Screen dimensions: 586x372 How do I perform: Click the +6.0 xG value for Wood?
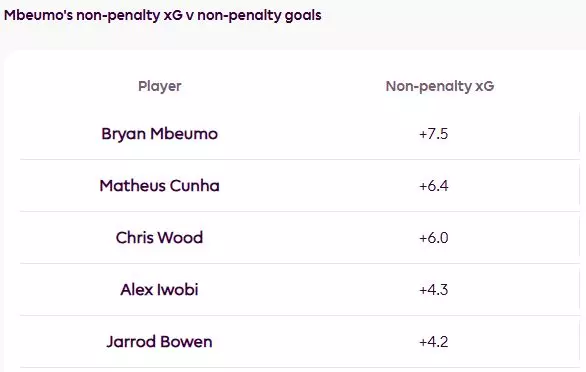pyautogui.click(x=434, y=238)
